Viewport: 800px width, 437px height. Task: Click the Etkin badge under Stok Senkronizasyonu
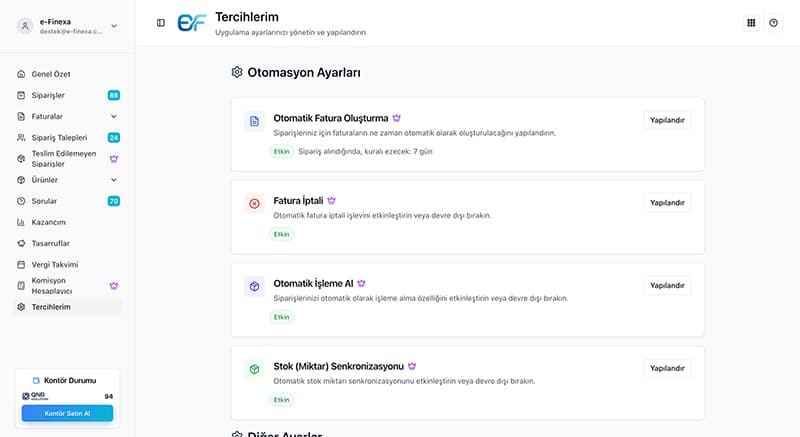(x=282, y=400)
